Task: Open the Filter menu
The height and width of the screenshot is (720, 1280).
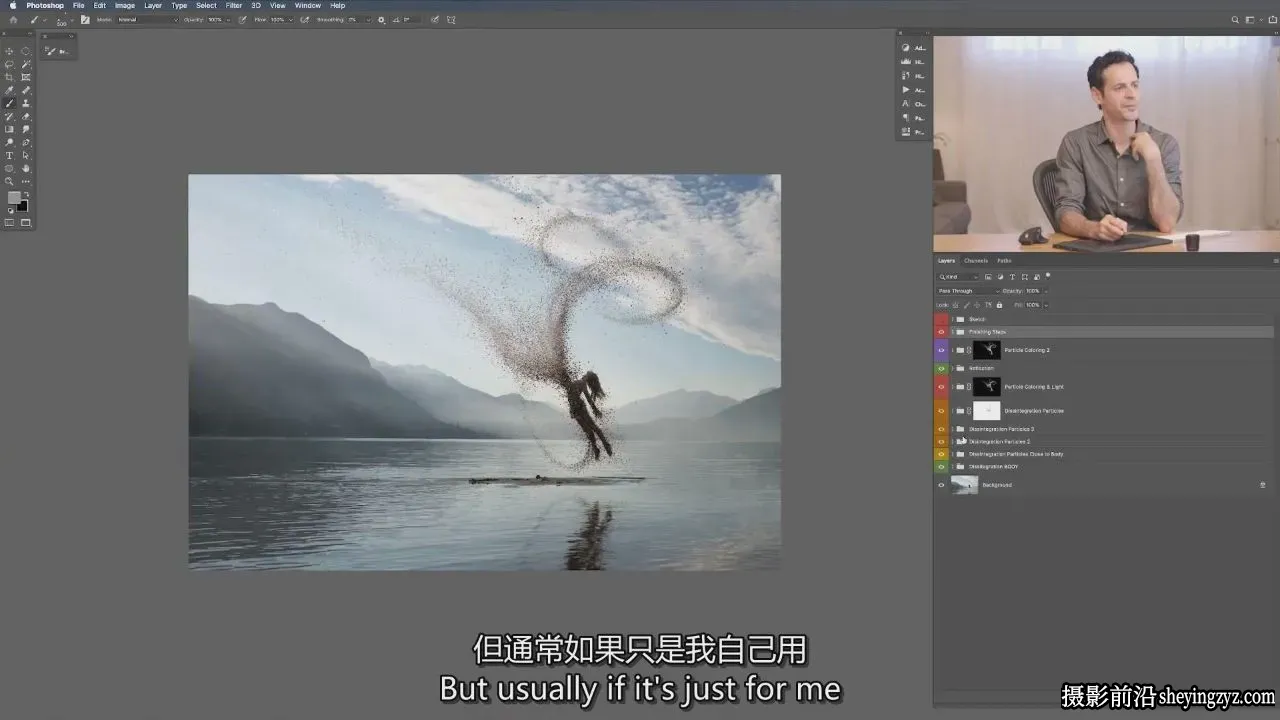Action: point(233,5)
